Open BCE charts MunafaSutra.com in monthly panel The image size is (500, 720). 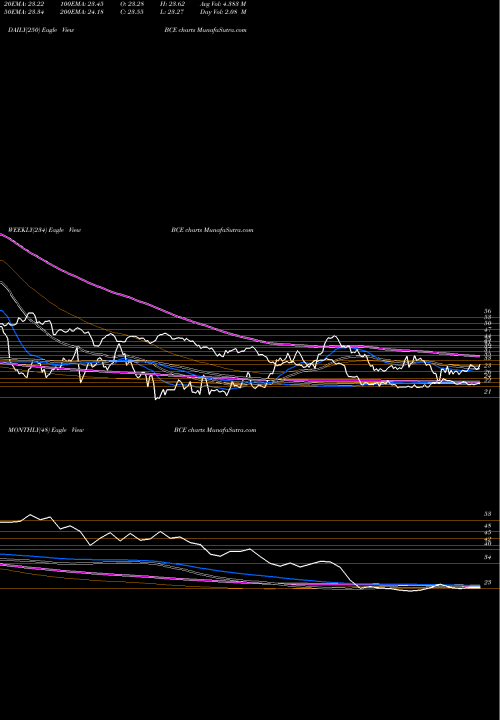pyautogui.click(x=215, y=430)
